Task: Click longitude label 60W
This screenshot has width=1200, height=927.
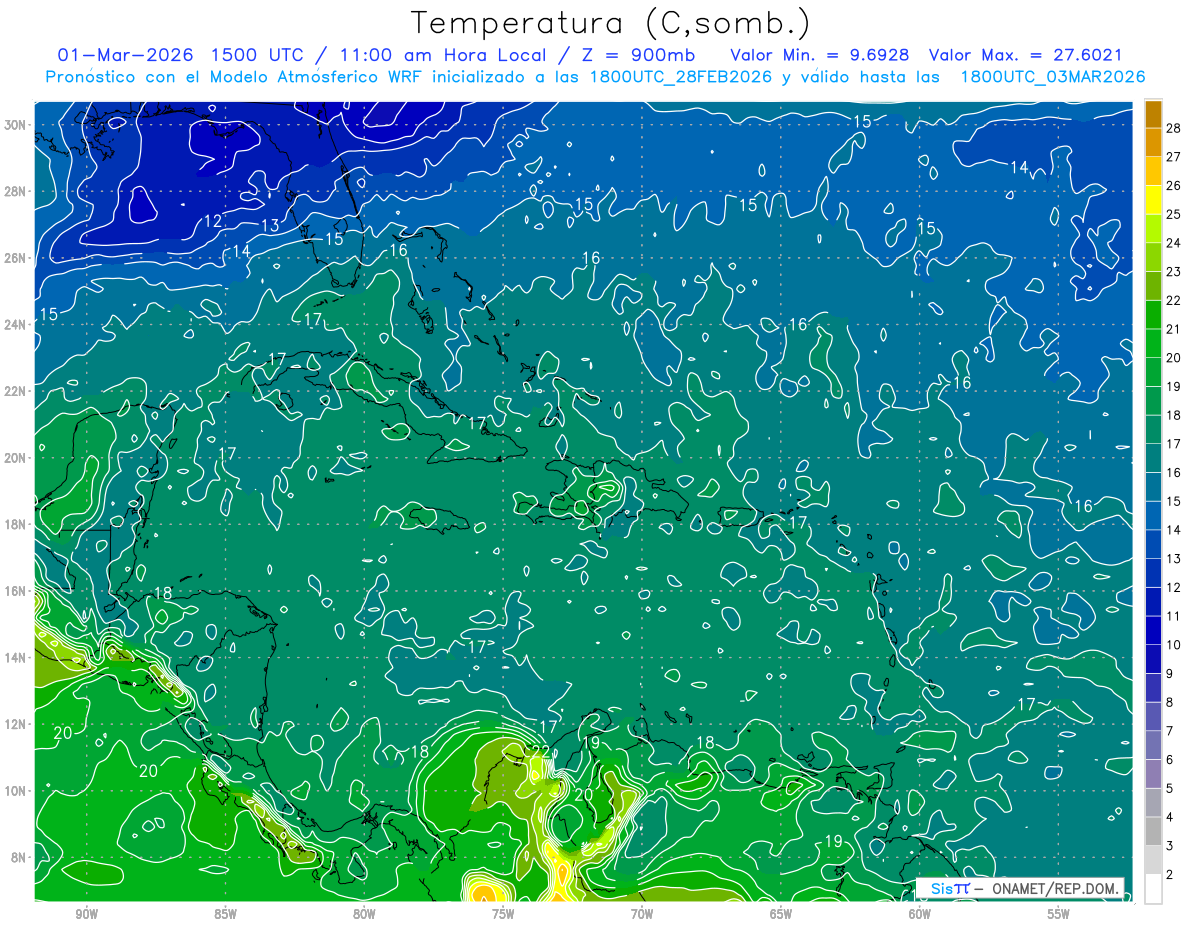Action: click(x=920, y=914)
